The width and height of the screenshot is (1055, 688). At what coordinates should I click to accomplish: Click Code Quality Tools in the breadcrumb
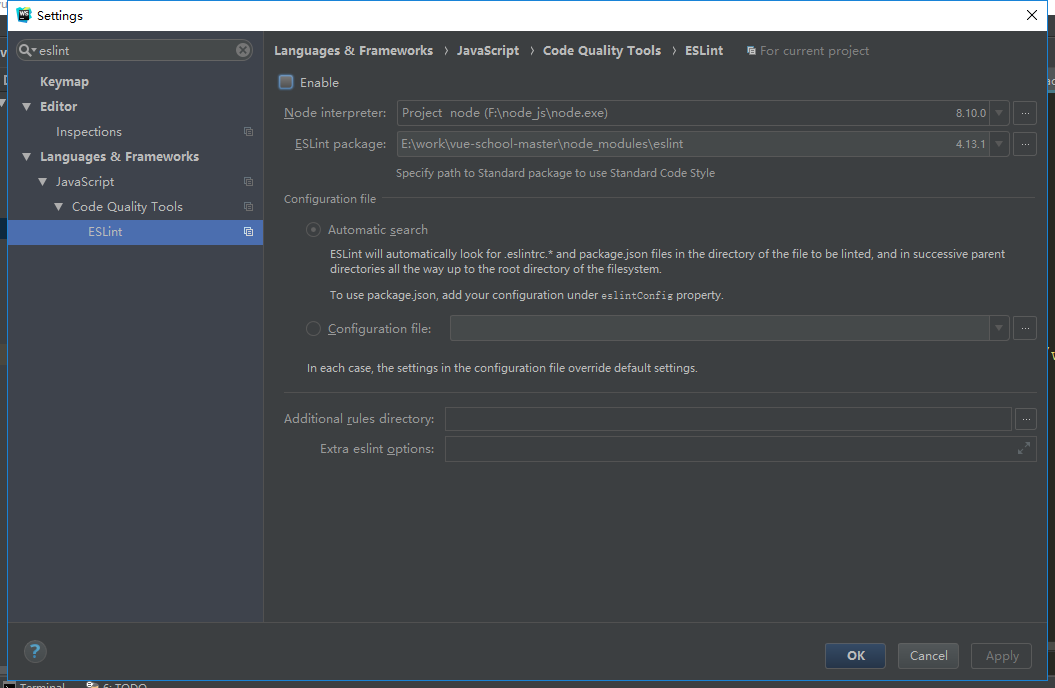[x=602, y=51]
